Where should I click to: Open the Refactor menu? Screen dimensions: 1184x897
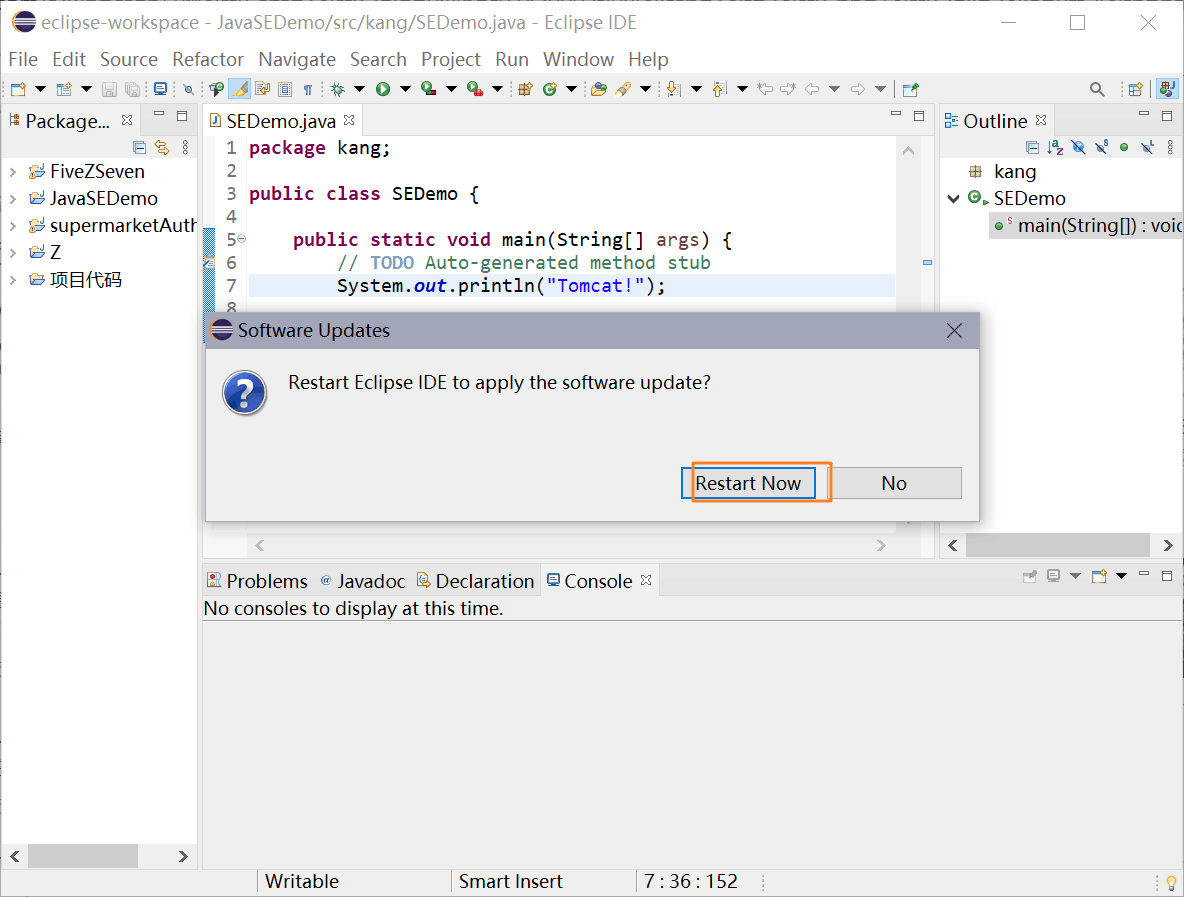click(x=207, y=59)
